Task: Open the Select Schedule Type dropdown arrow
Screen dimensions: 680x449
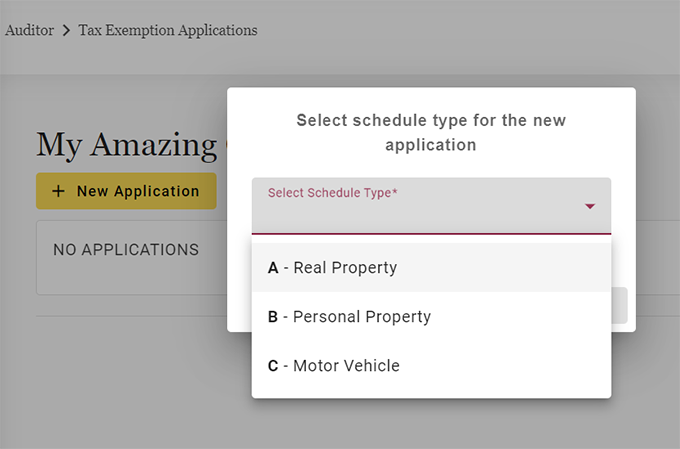Action: pyautogui.click(x=590, y=207)
